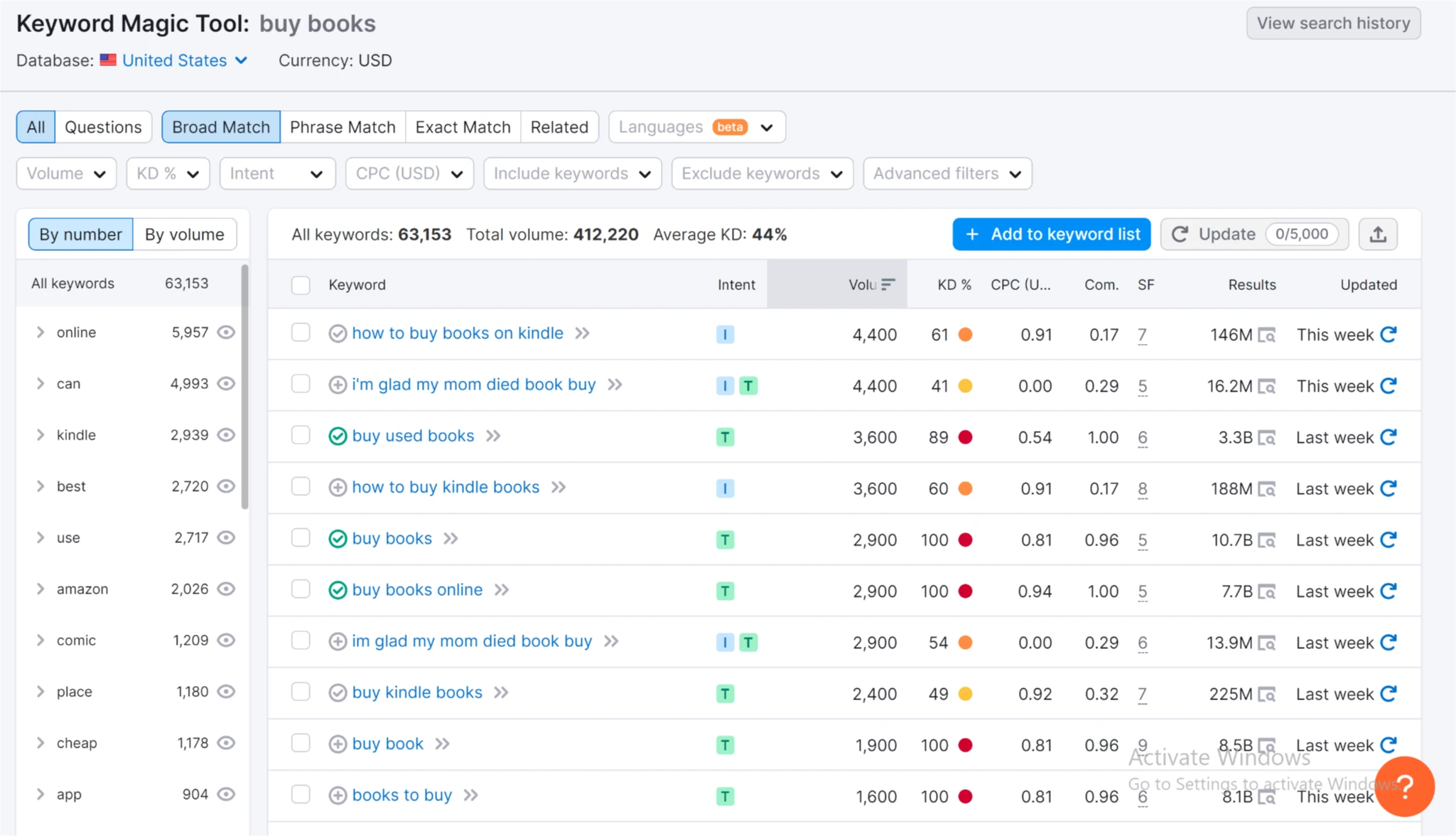Check the 'how to buy books on kindle' row
The height and width of the screenshot is (836, 1456).
(301, 333)
